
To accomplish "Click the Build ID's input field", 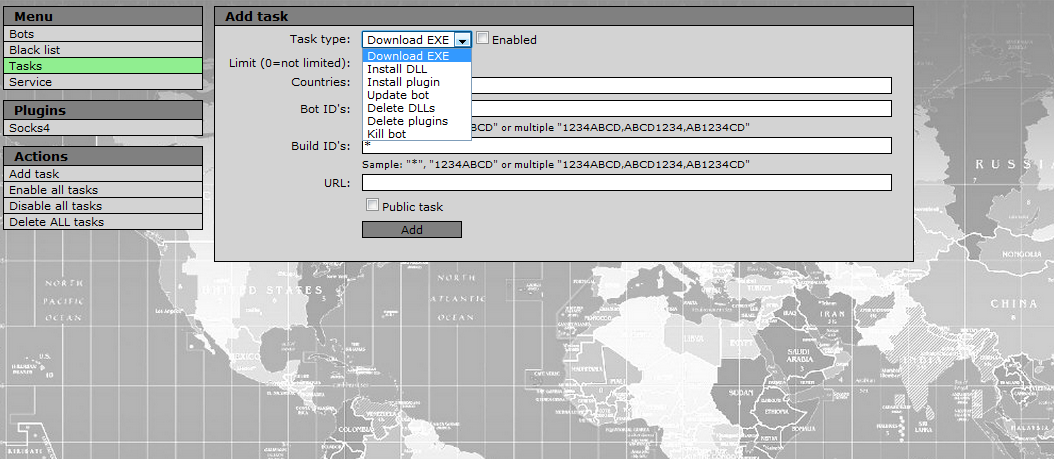I will (626, 146).
